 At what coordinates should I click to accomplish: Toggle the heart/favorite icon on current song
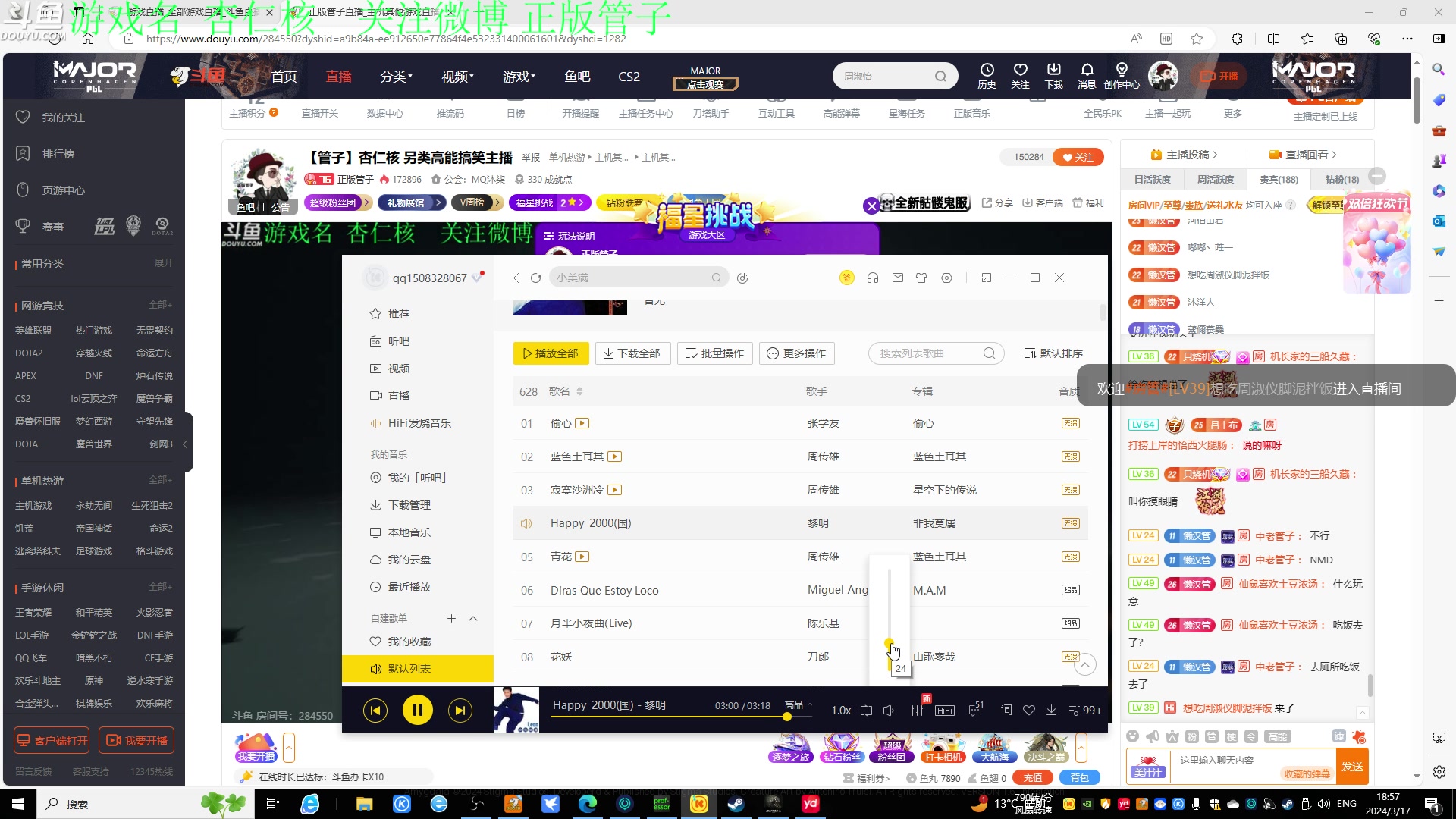[x=1029, y=710]
